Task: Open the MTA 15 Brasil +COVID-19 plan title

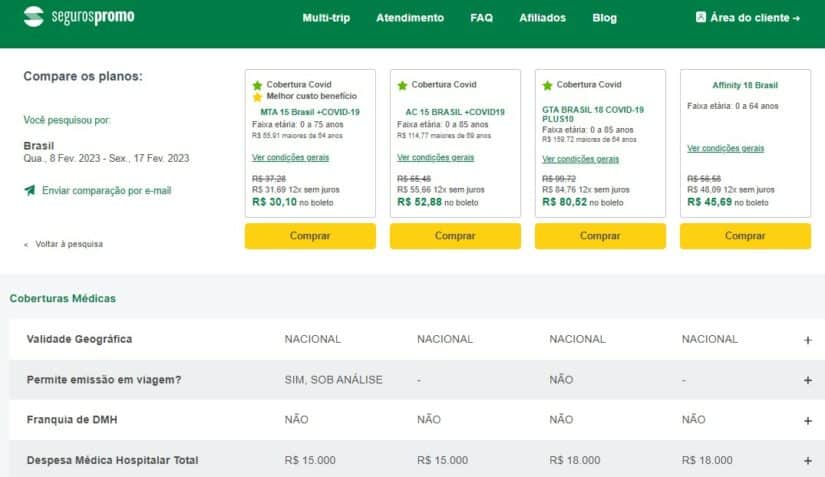Action: click(310, 112)
